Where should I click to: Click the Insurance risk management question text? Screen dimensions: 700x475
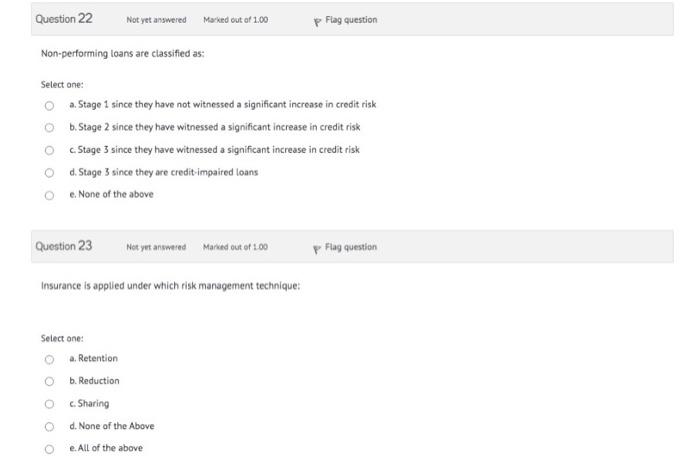click(x=170, y=285)
